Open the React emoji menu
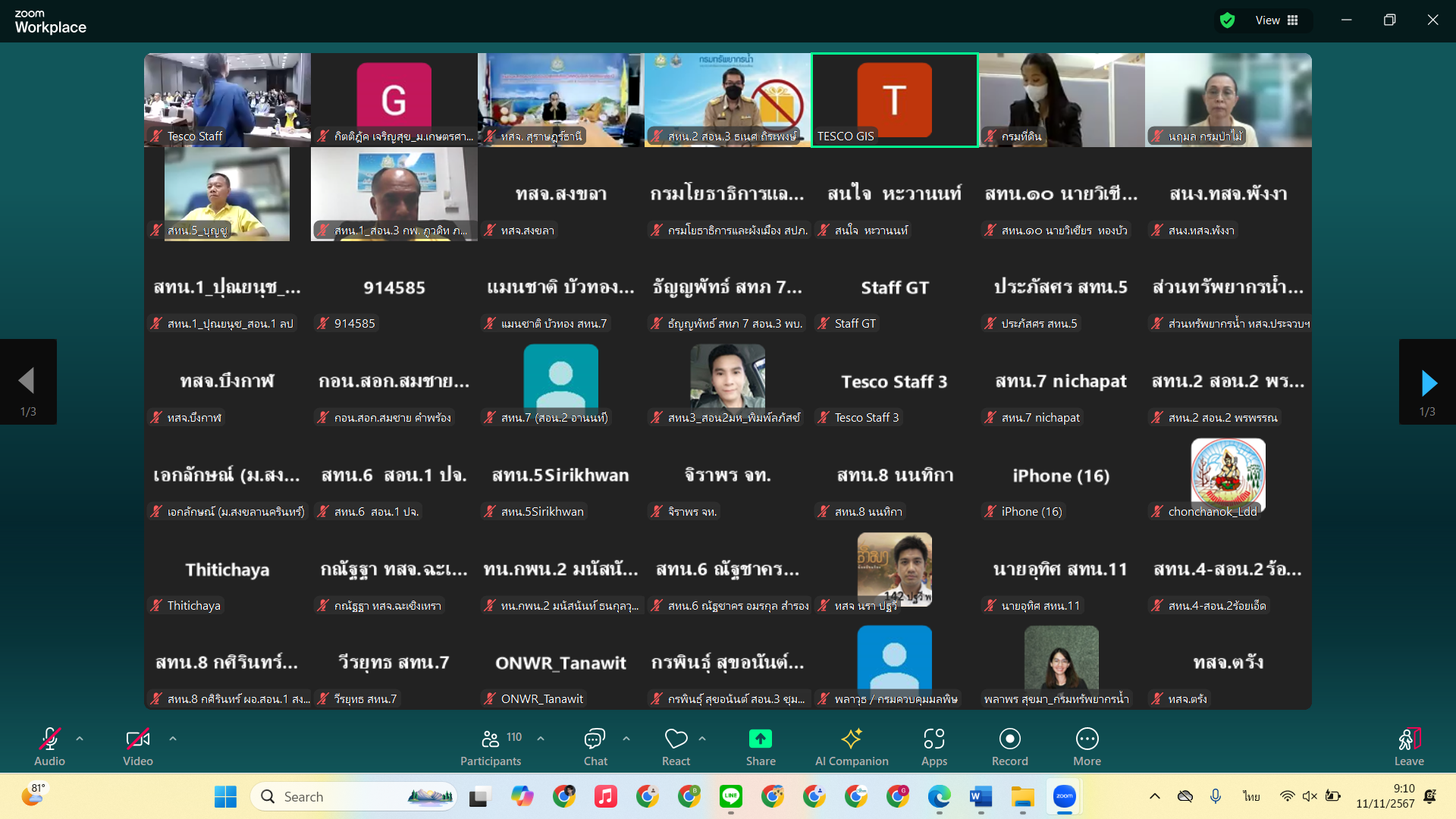 point(676,747)
